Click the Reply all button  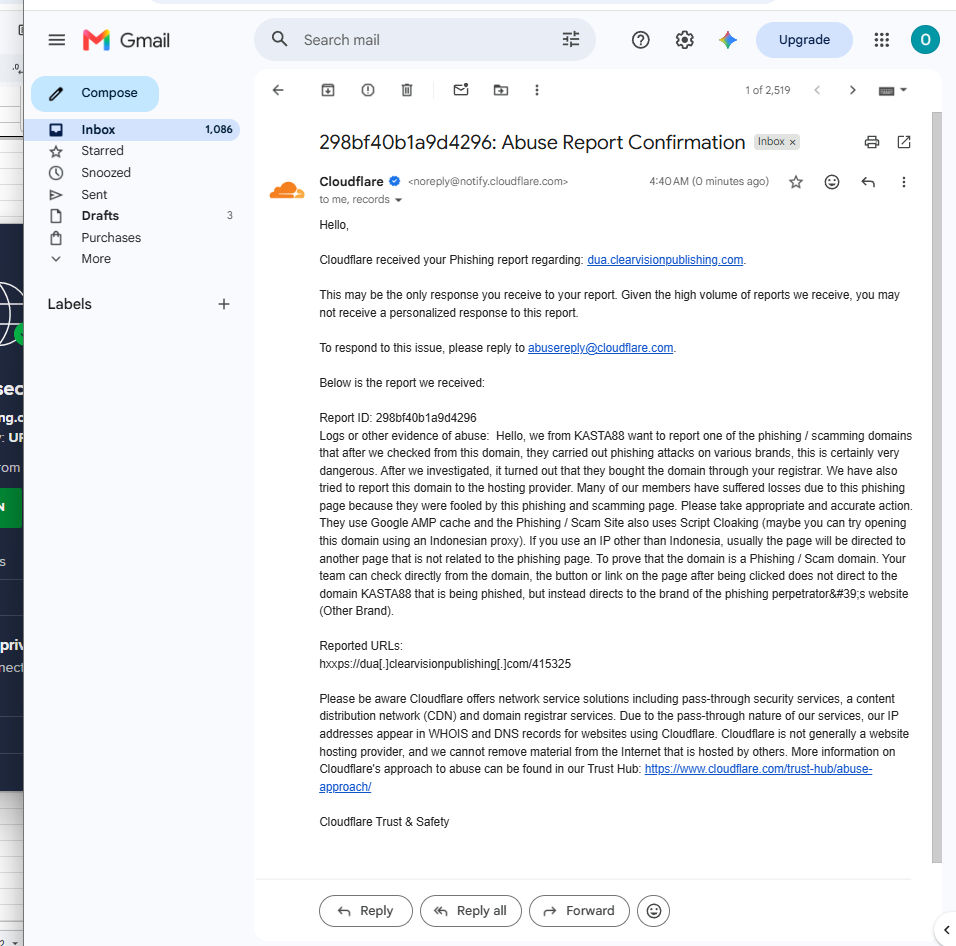pos(471,911)
